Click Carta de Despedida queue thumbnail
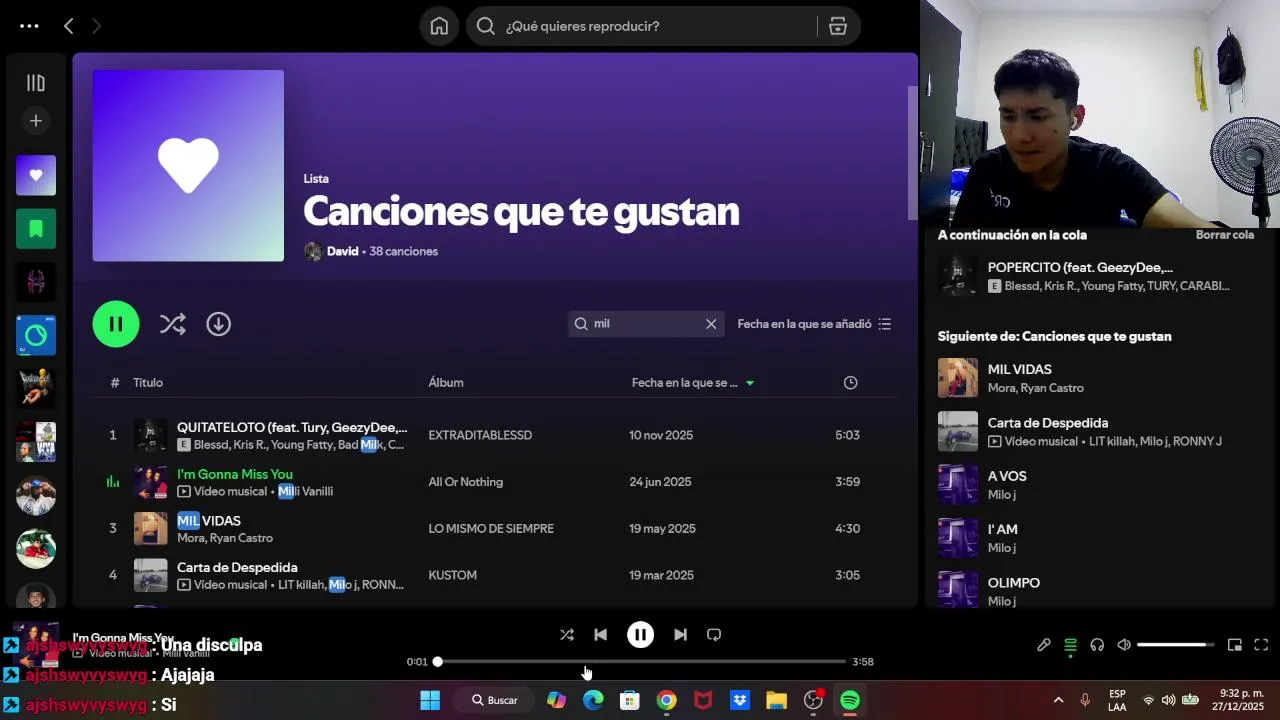This screenshot has height=720, width=1280. coord(958,432)
